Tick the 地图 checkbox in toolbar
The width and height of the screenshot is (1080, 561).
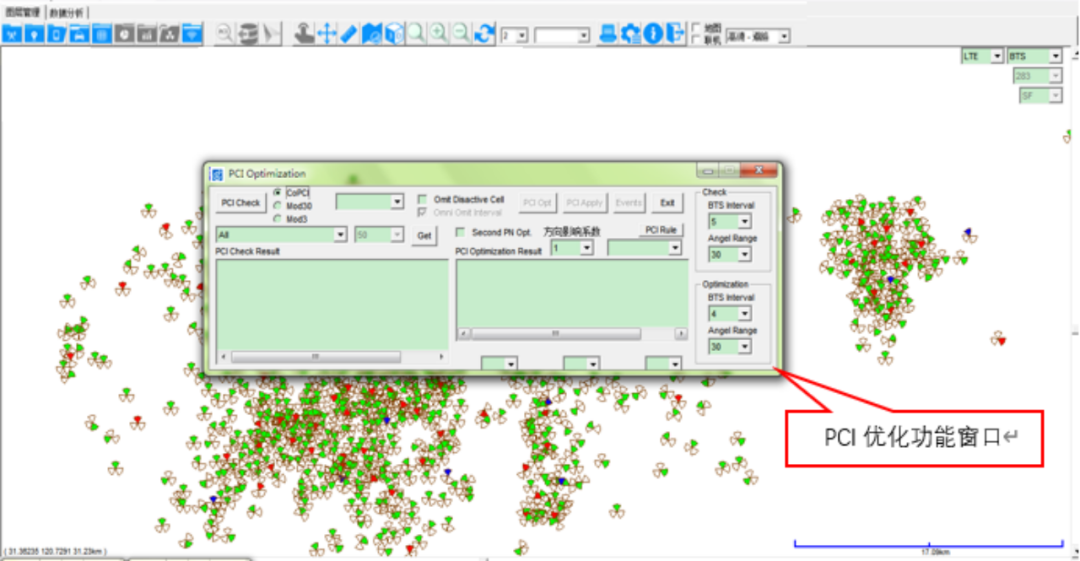tap(696, 28)
